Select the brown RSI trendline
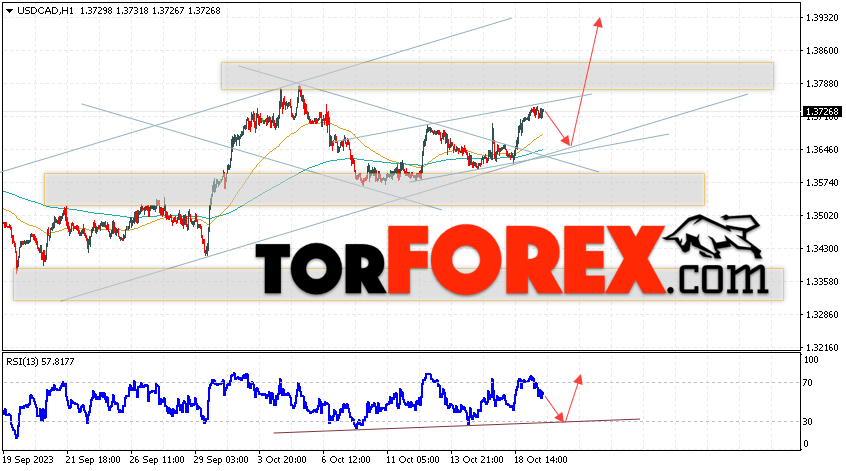Image resolution: width=846 pixels, height=471 pixels. point(456,426)
